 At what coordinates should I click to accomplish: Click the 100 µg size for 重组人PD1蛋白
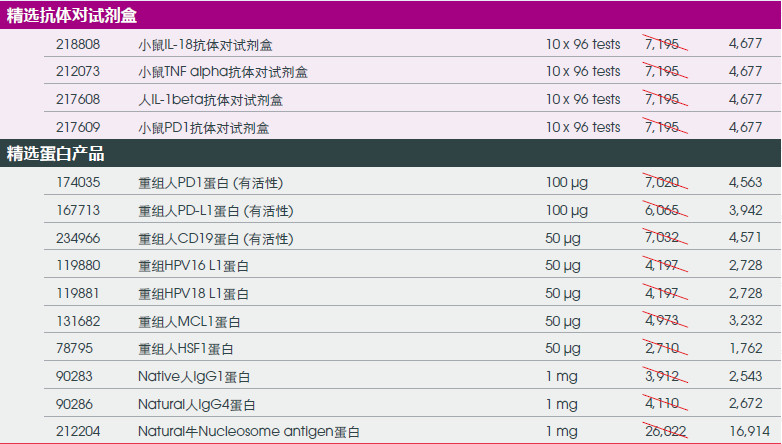[568, 183]
